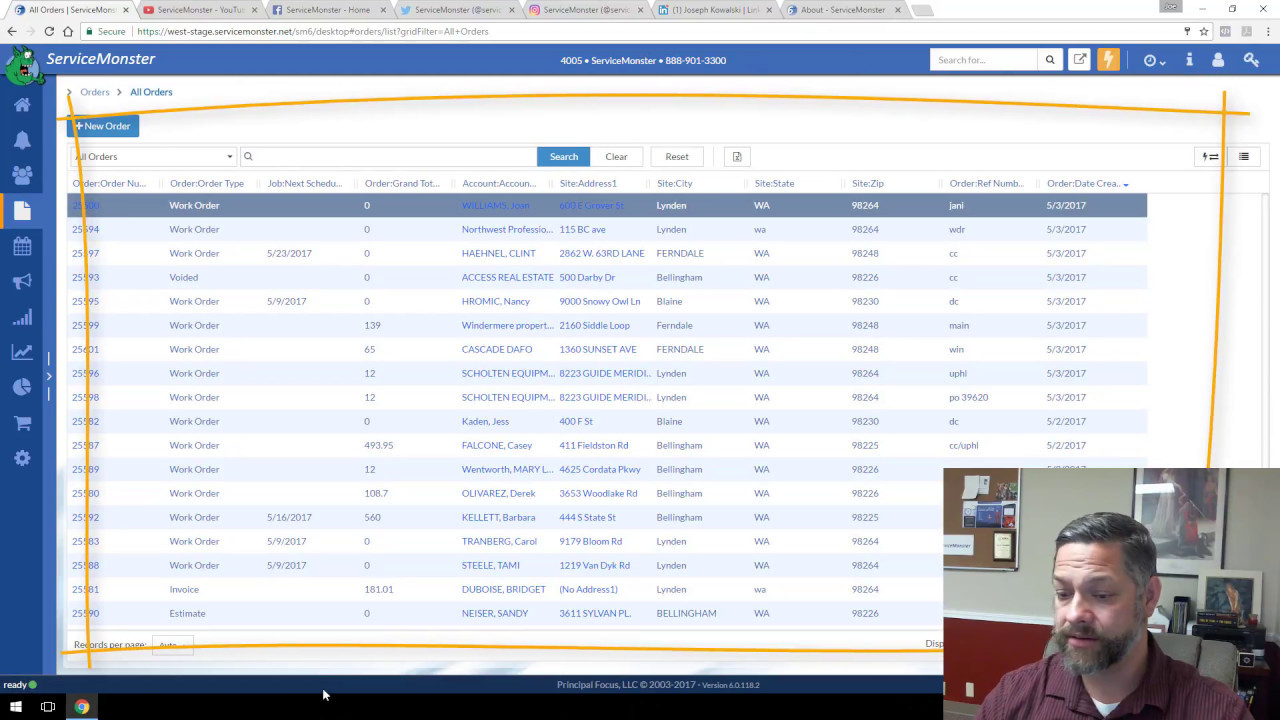Open the Home icon in sidebar

pos(22,105)
